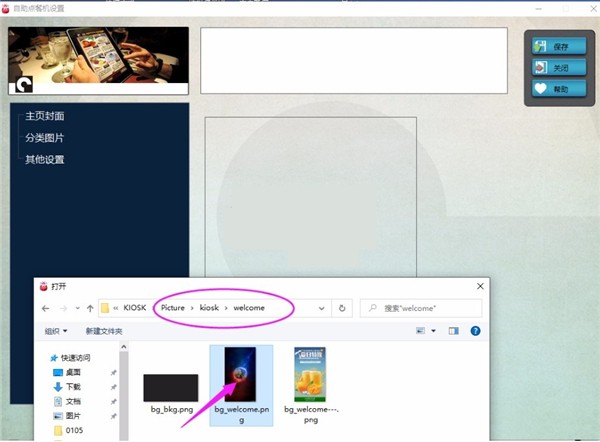Open the dialog help icon
This screenshot has height=442, width=600.
[x=475, y=331]
